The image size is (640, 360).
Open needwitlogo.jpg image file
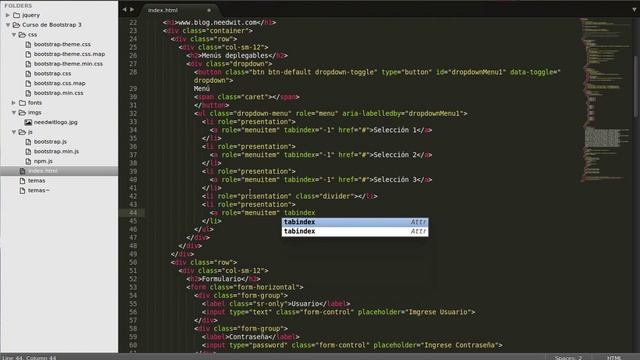tap(56, 122)
